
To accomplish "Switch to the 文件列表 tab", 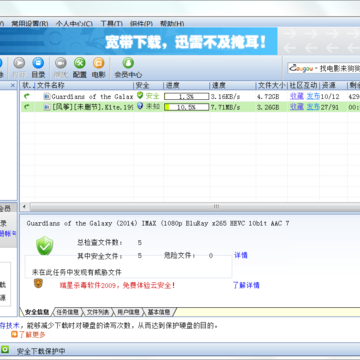I will click(98, 312).
